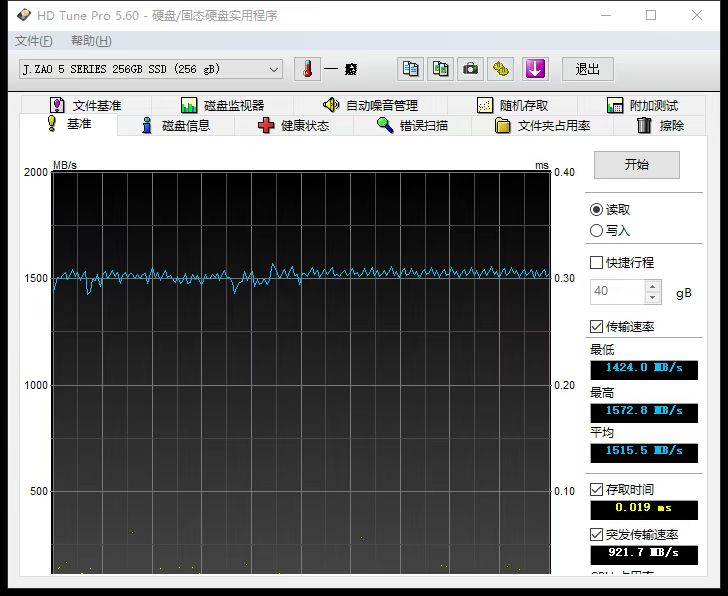
Task: Uncheck the 传输速率 checkbox
Action: pyautogui.click(x=597, y=327)
